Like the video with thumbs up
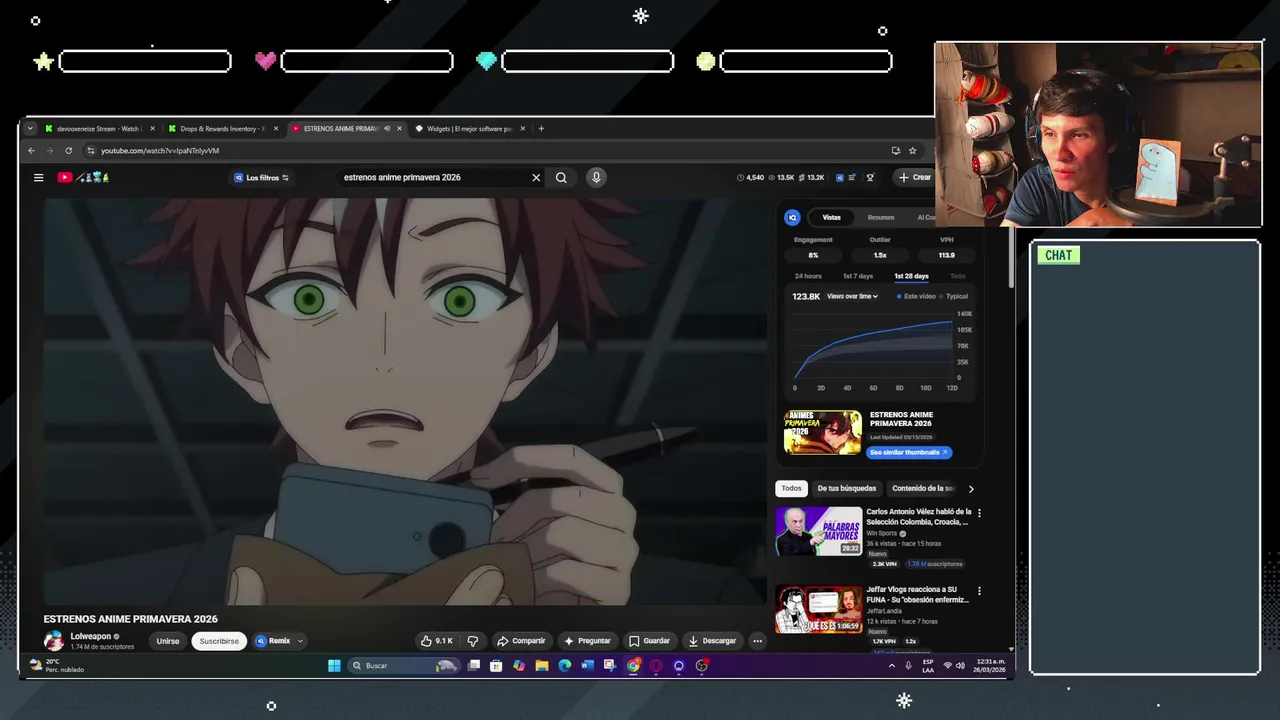 point(437,641)
